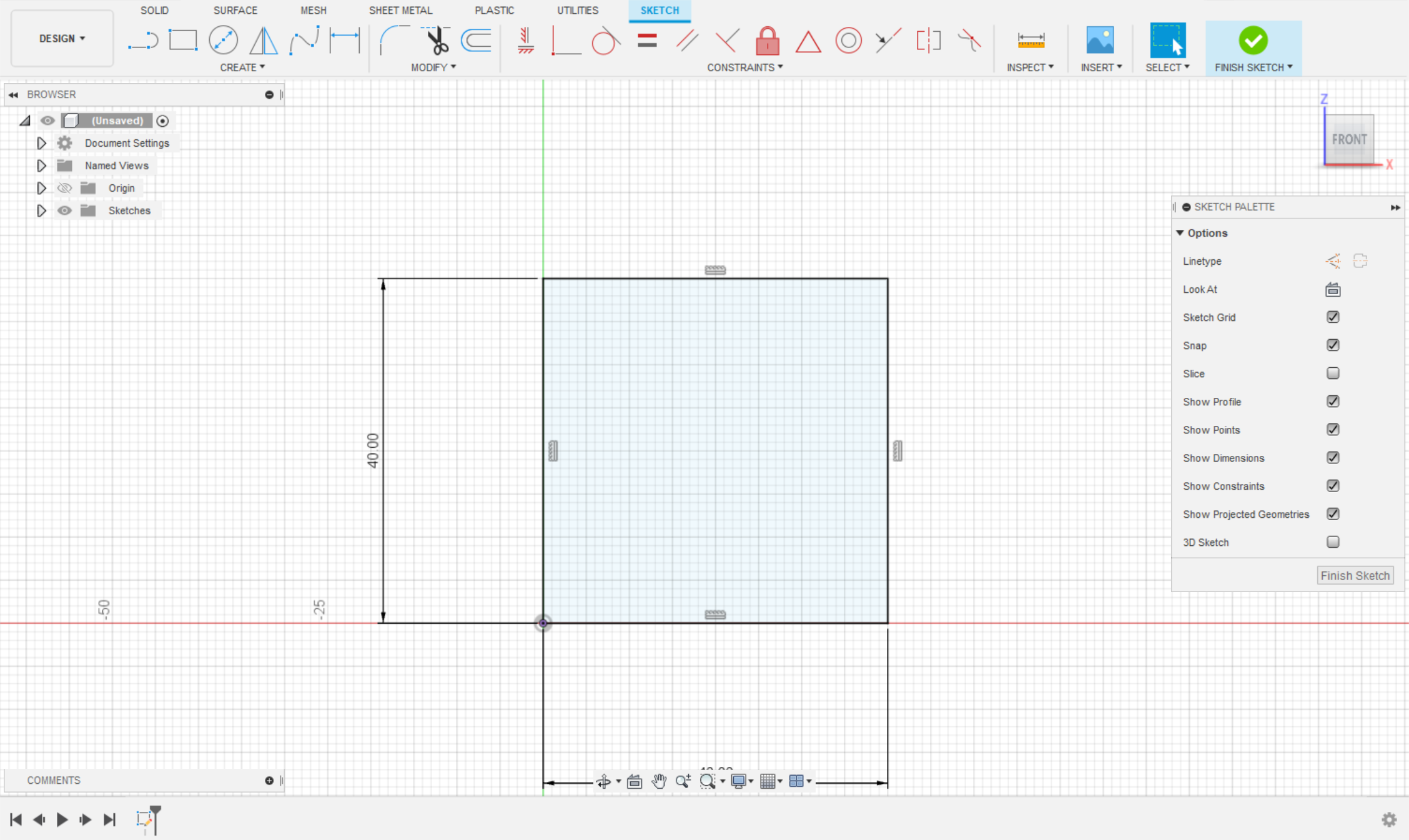Click the Fillet tool icon
The width and height of the screenshot is (1409, 840).
click(x=395, y=40)
